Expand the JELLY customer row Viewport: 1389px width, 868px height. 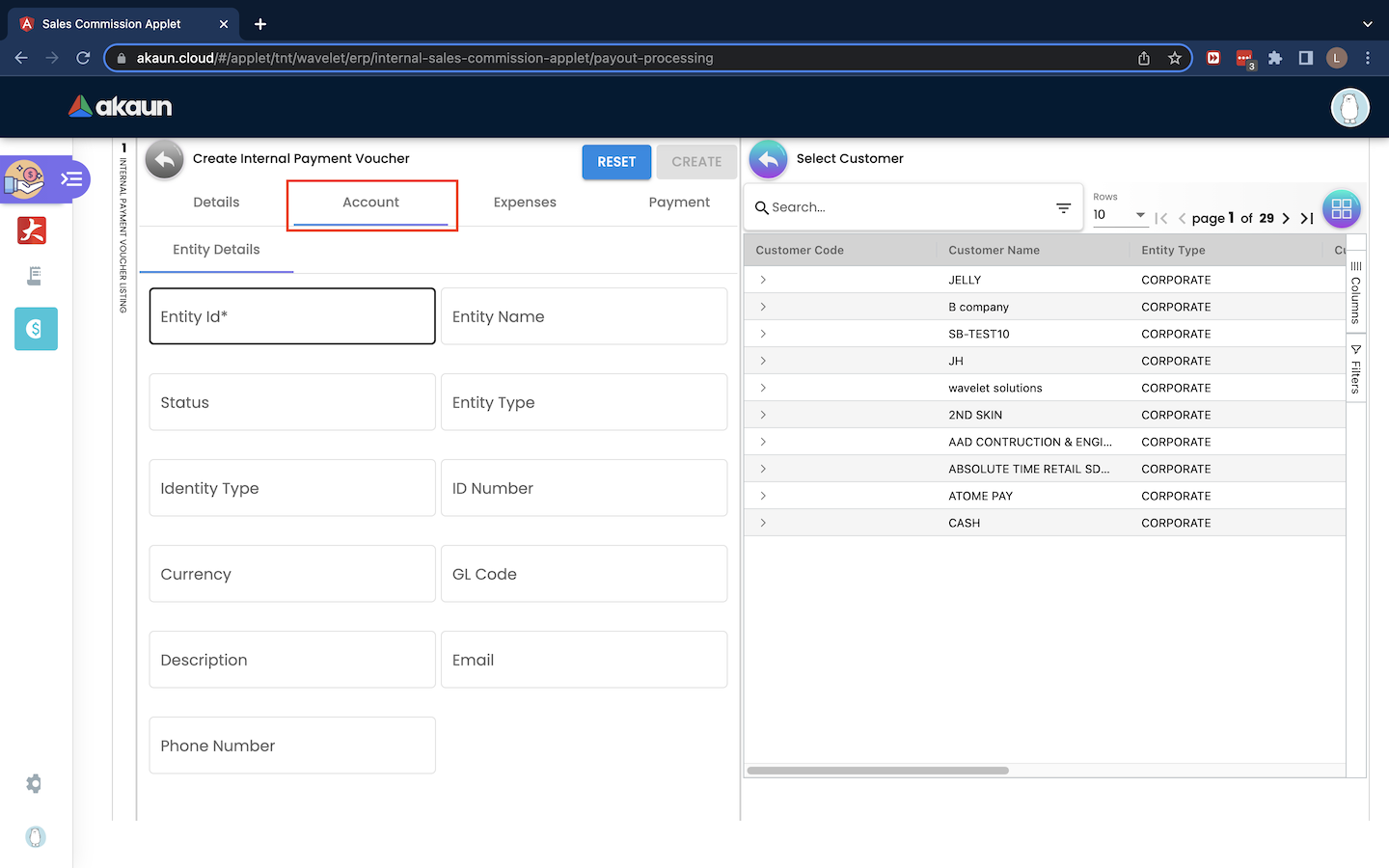[x=763, y=280]
